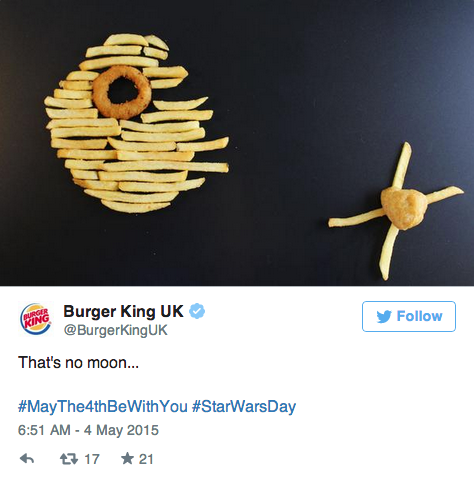Image resolution: width=474 pixels, height=478 pixels.
Task: Click the onion ring in the photo
Action: tap(122, 92)
